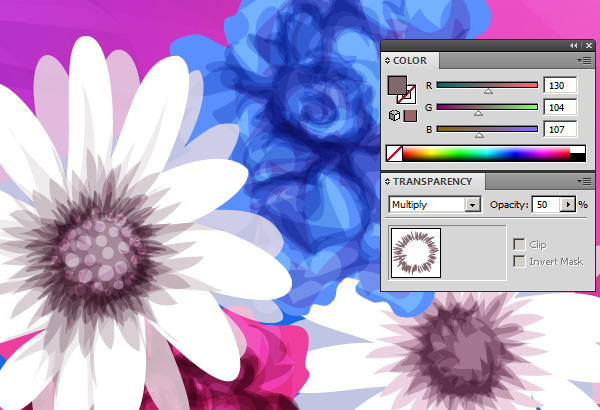The height and width of the screenshot is (410, 600).
Task: Collapse the panel group with double arrows
Action: [574, 46]
